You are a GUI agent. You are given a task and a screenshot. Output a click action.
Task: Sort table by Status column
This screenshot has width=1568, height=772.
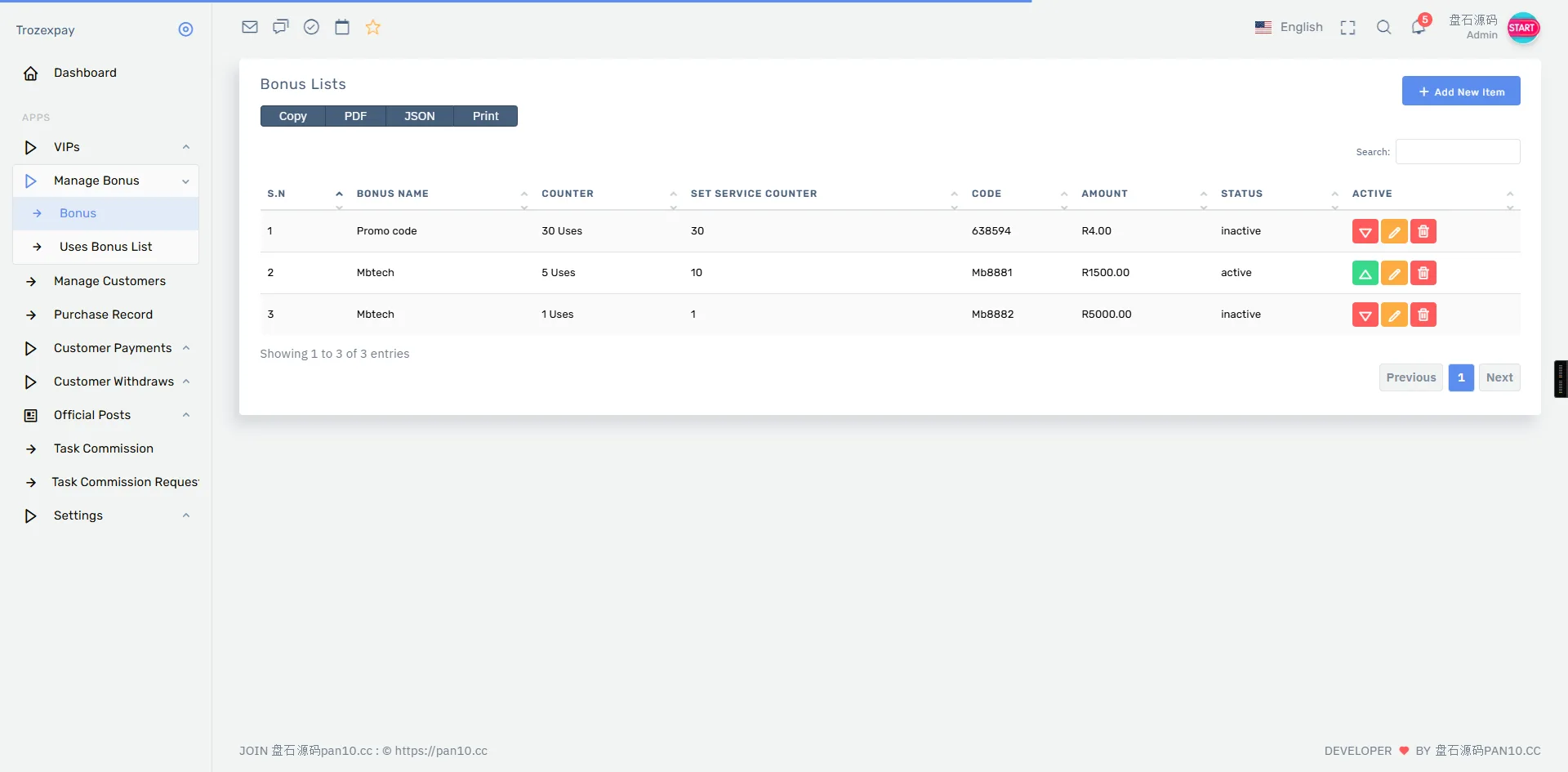[x=1280, y=194]
